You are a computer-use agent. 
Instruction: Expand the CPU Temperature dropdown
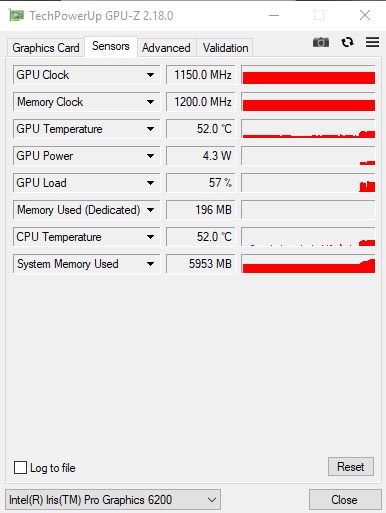[150, 237]
